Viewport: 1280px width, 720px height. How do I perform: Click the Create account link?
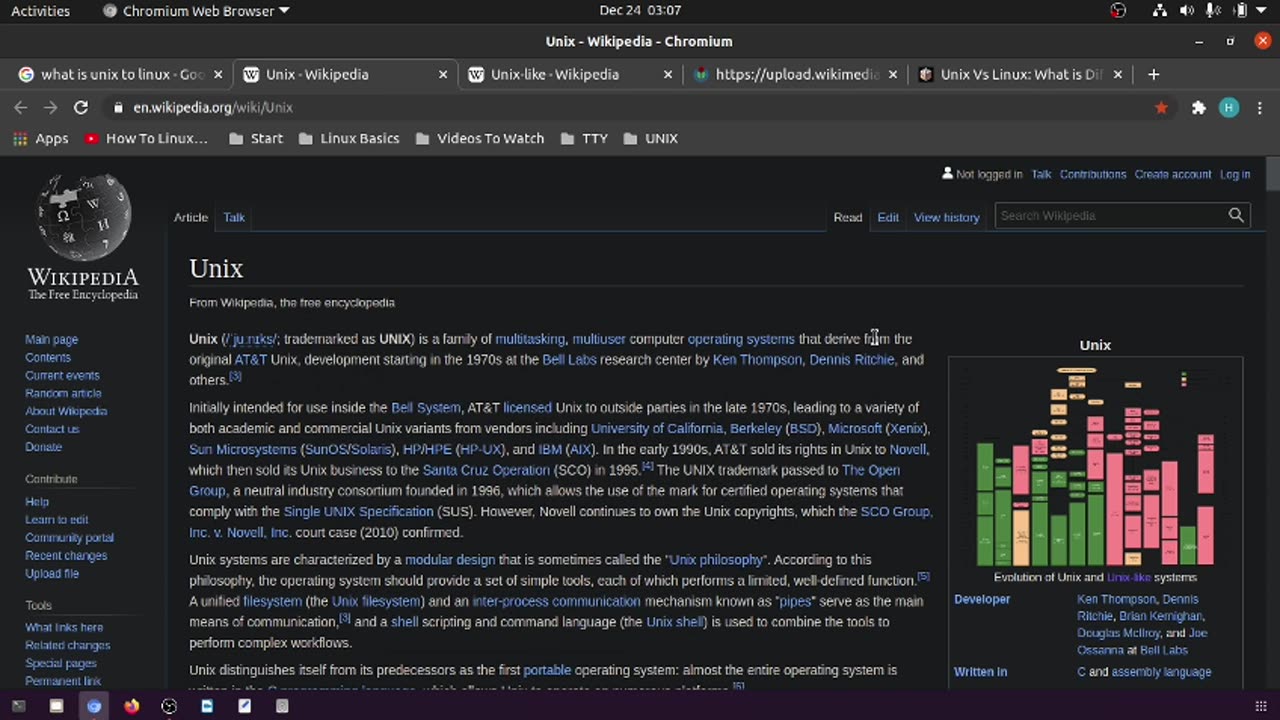(x=1172, y=174)
